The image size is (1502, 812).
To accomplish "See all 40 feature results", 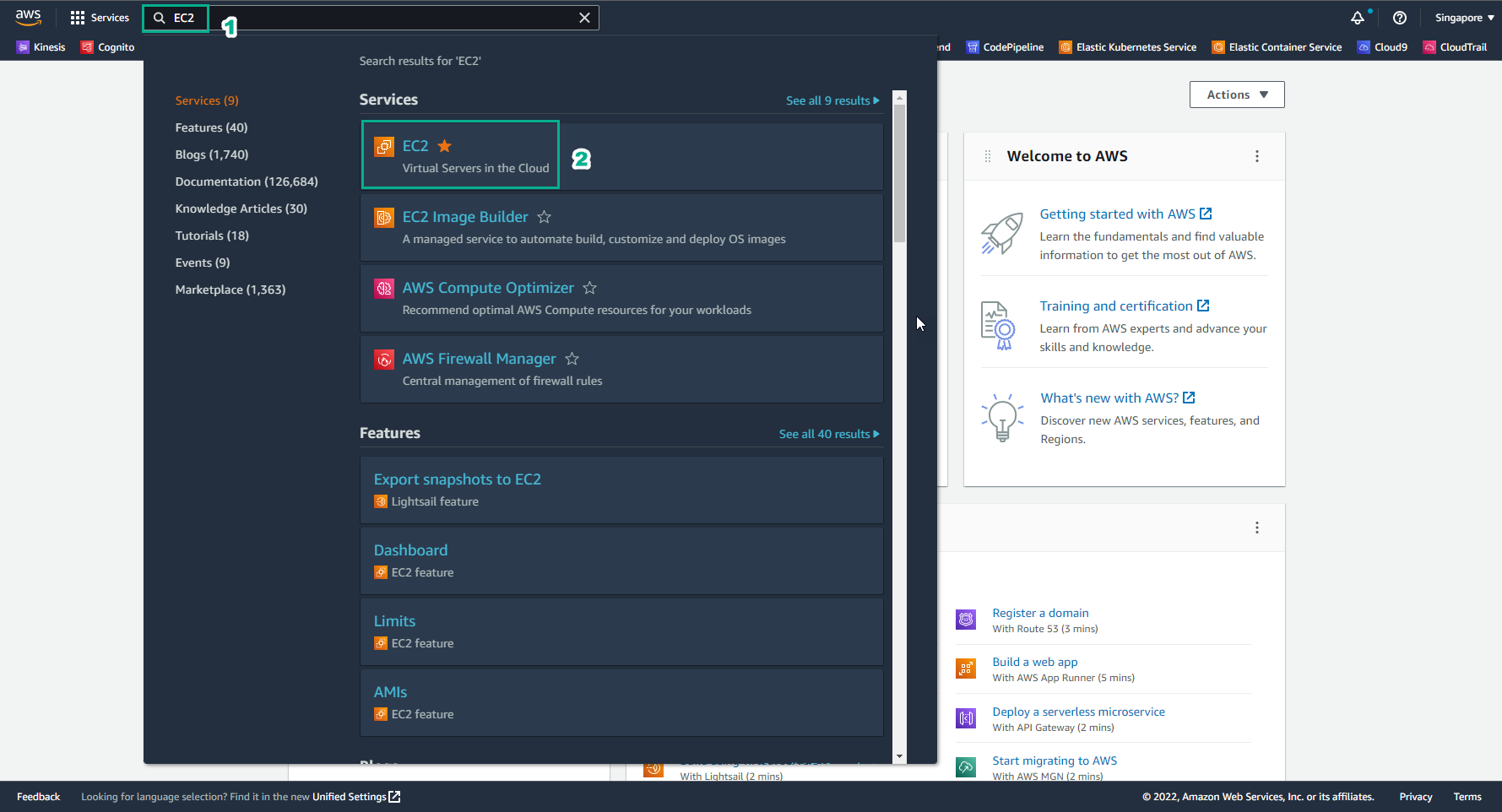I will [829, 434].
